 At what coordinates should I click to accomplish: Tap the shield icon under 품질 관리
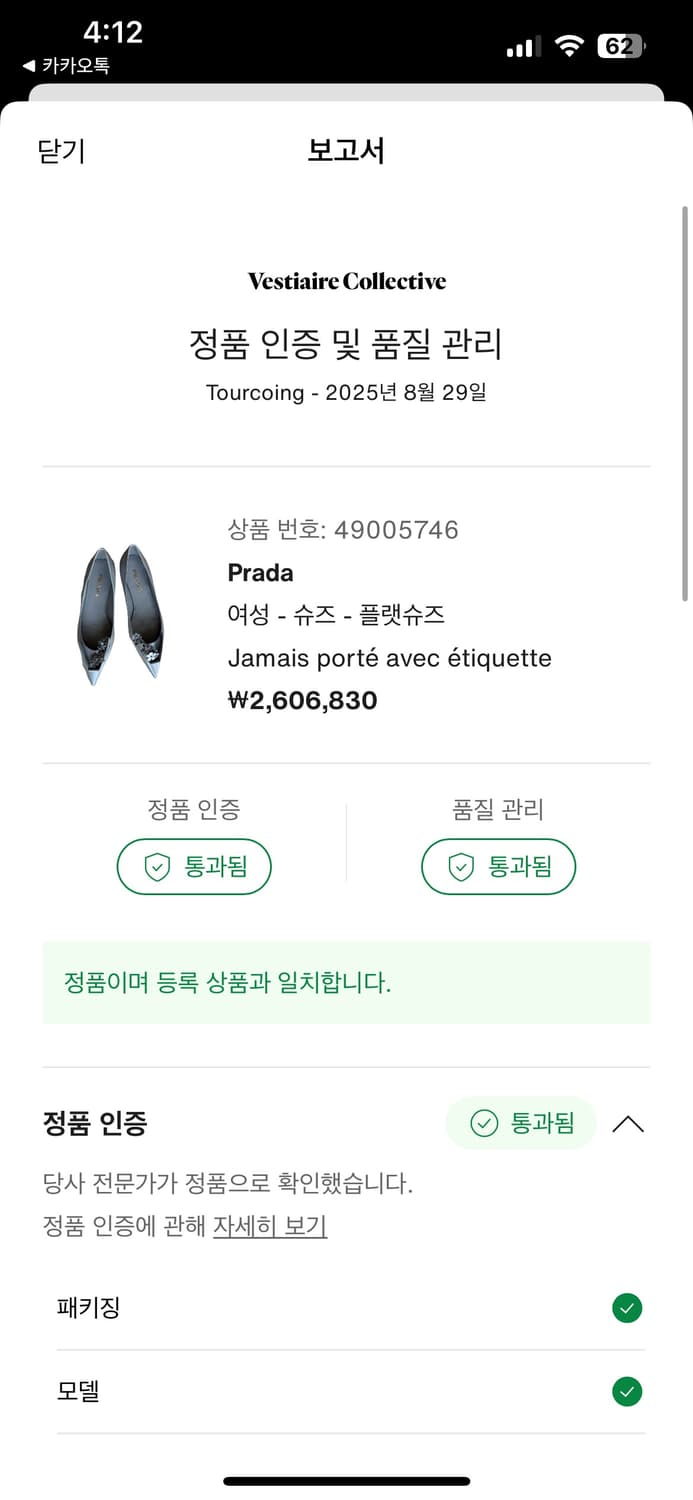pos(460,867)
